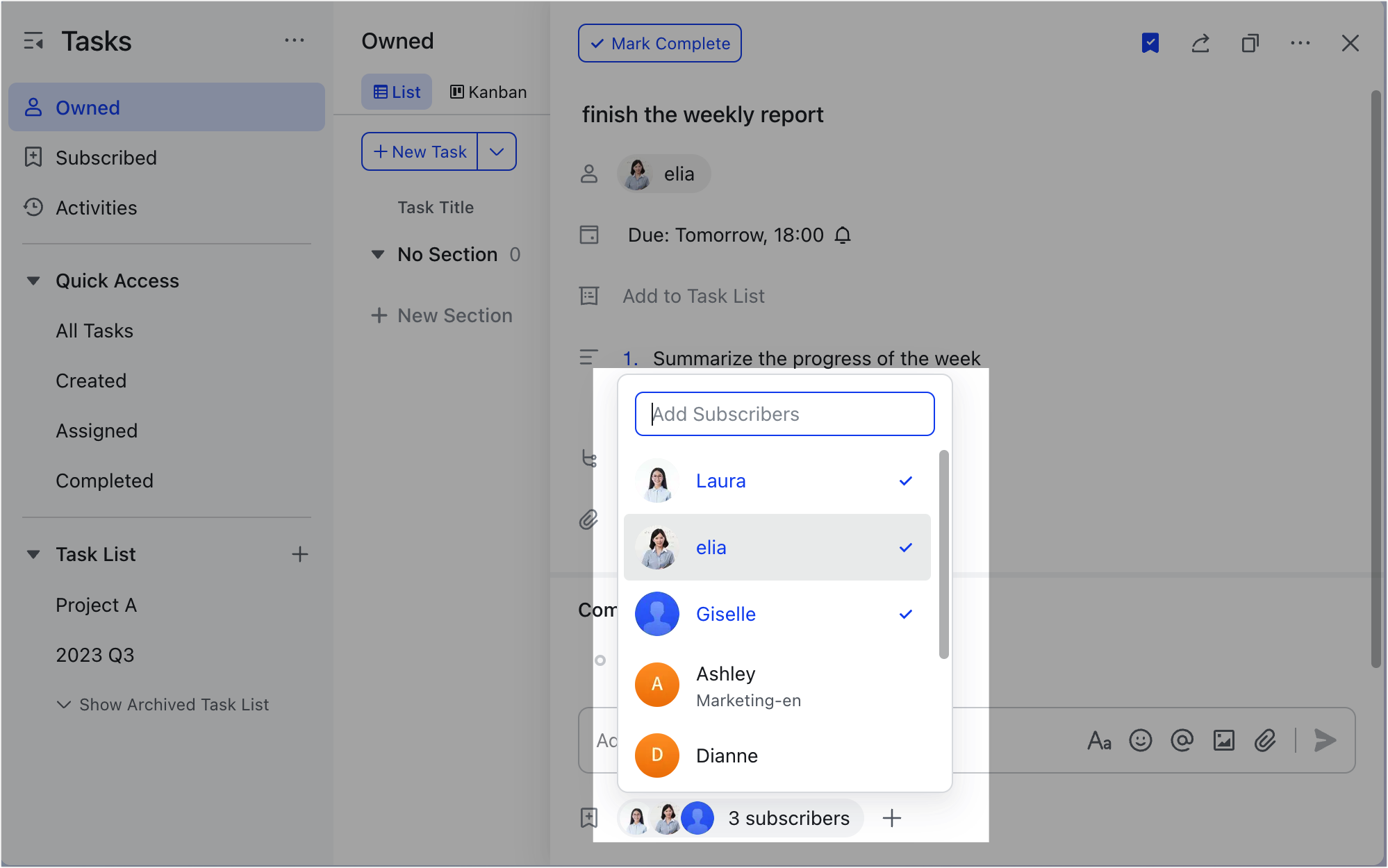This screenshot has width=1388, height=868.
Task: Collapse the Quick Access section
Action: click(33, 281)
